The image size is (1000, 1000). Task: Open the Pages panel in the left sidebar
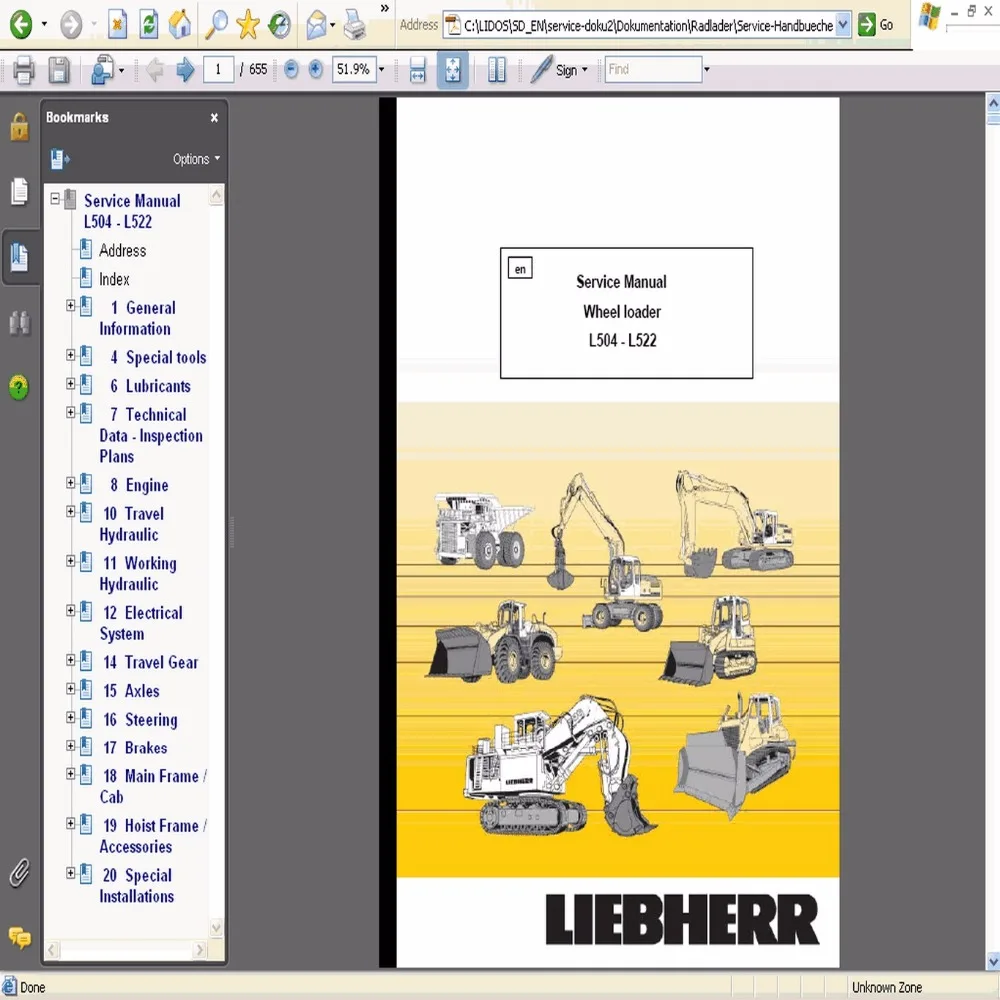(19, 191)
